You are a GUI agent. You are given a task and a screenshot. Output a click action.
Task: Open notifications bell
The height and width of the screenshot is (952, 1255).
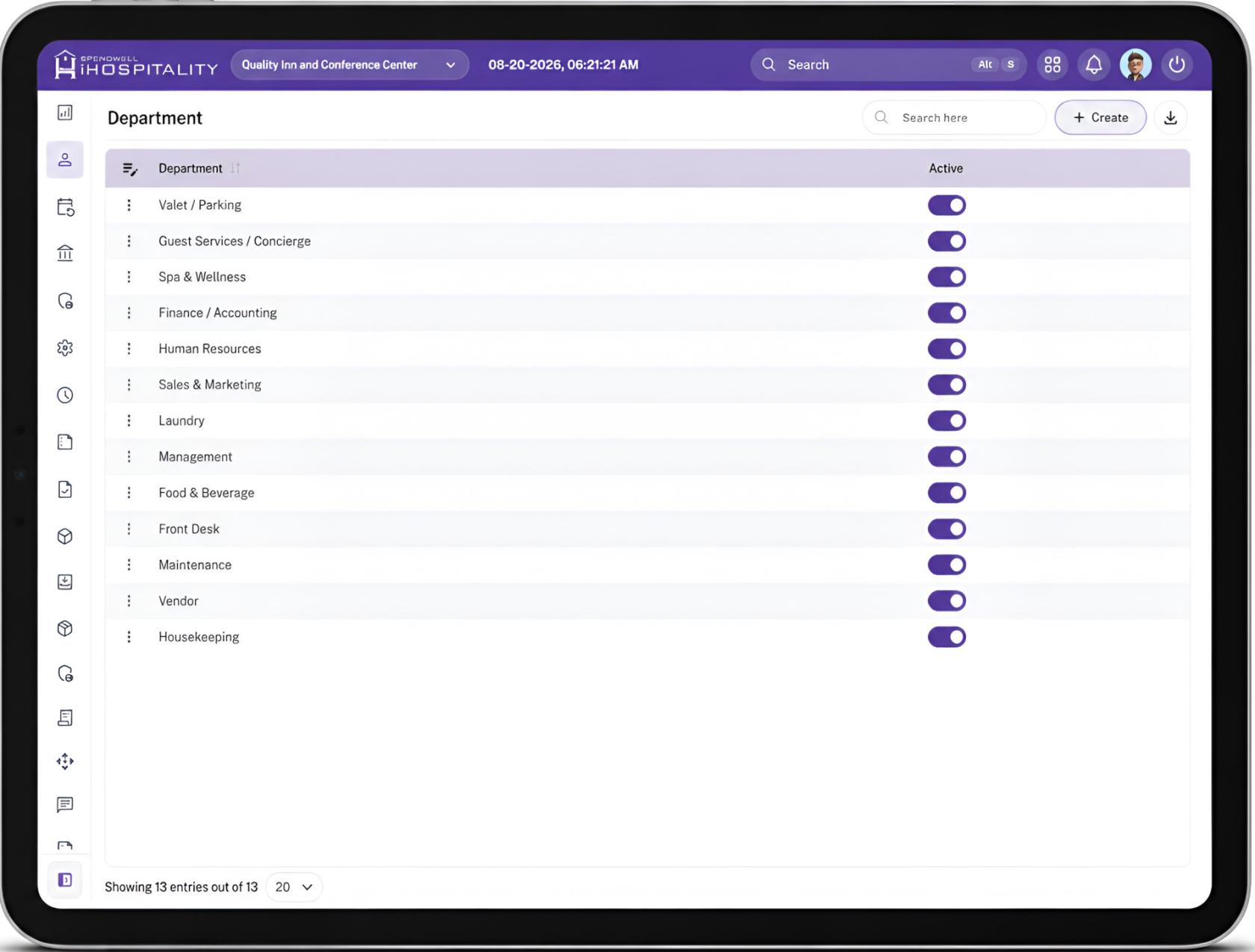tap(1094, 65)
